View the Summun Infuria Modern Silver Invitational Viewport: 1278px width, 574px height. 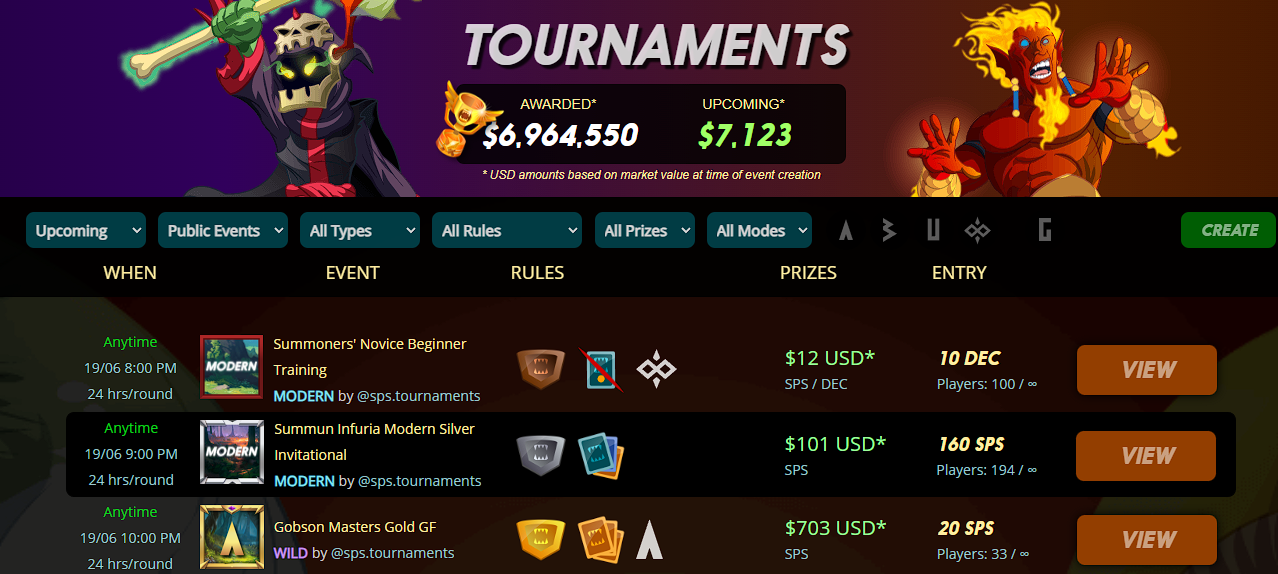click(1146, 456)
